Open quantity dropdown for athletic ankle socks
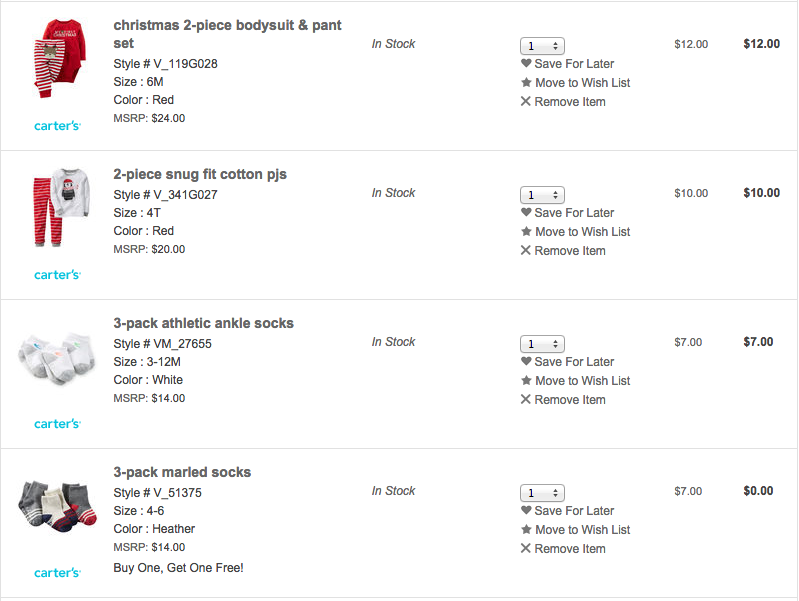Screen dimensions: 799x601 coord(542,344)
